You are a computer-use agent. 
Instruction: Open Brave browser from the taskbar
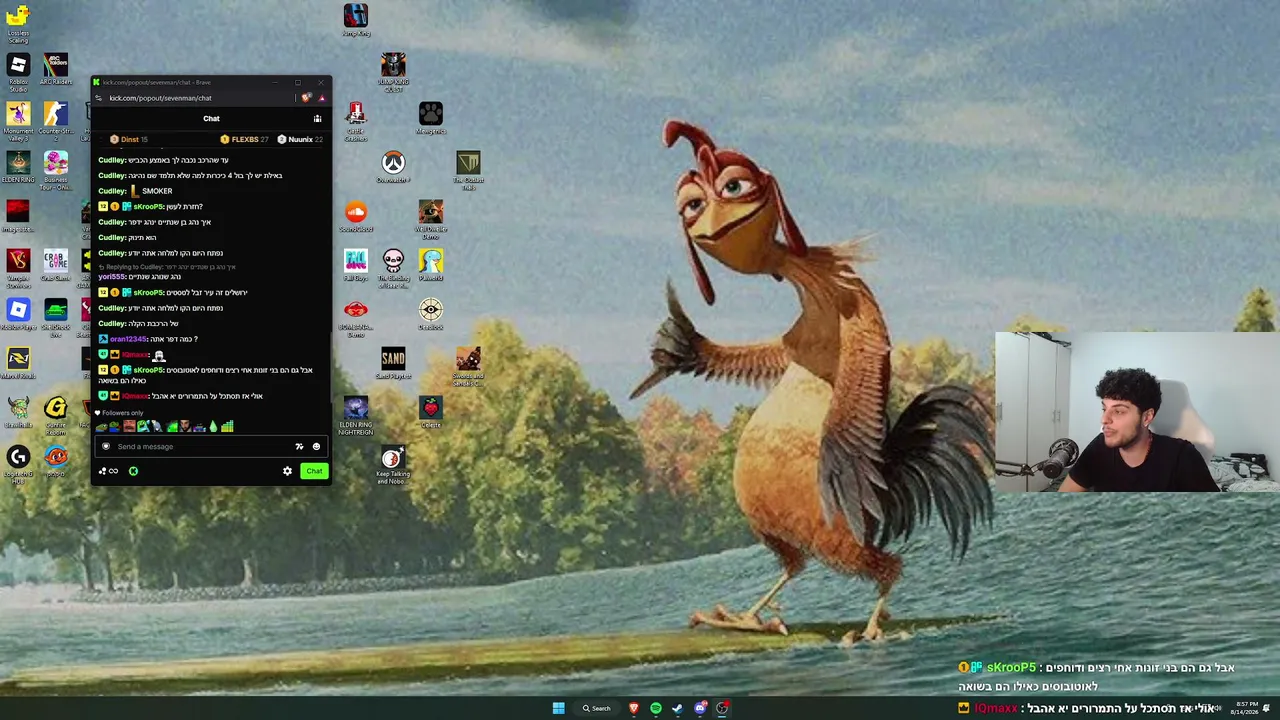633,708
